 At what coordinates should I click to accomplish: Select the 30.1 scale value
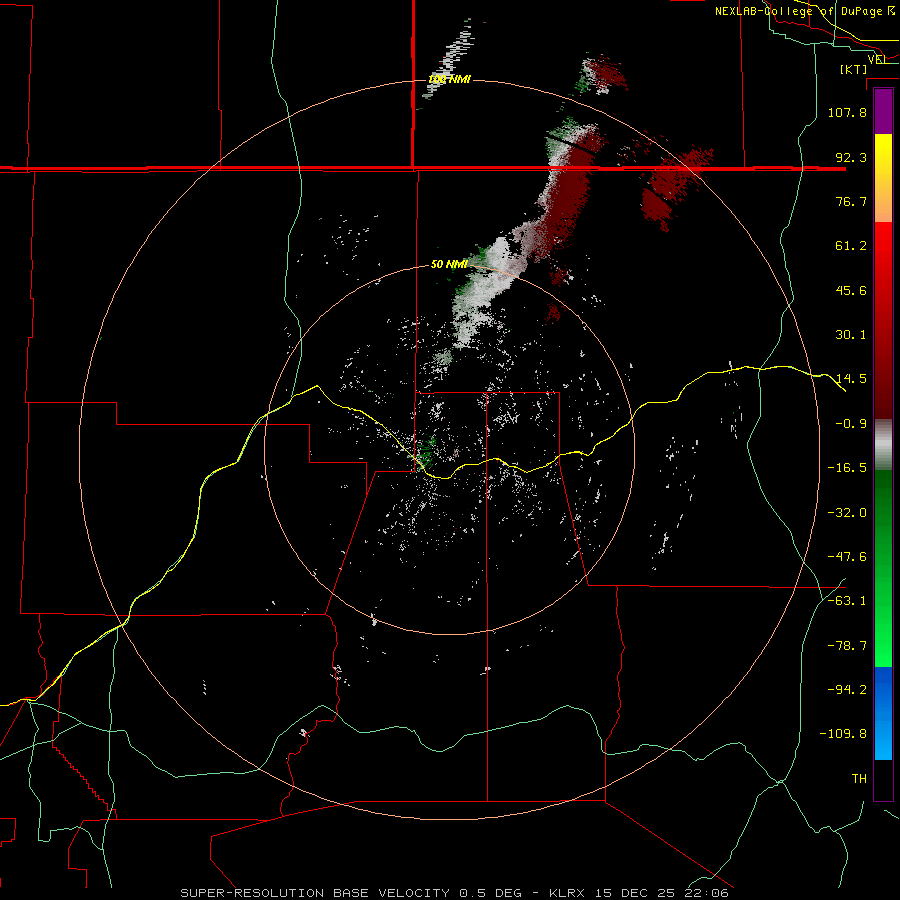pos(851,335)
